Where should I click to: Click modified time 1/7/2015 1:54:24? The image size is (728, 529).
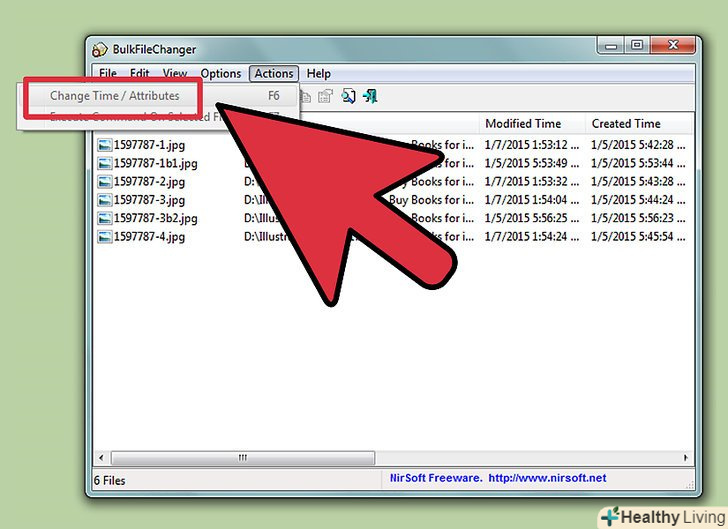[532, 237]
